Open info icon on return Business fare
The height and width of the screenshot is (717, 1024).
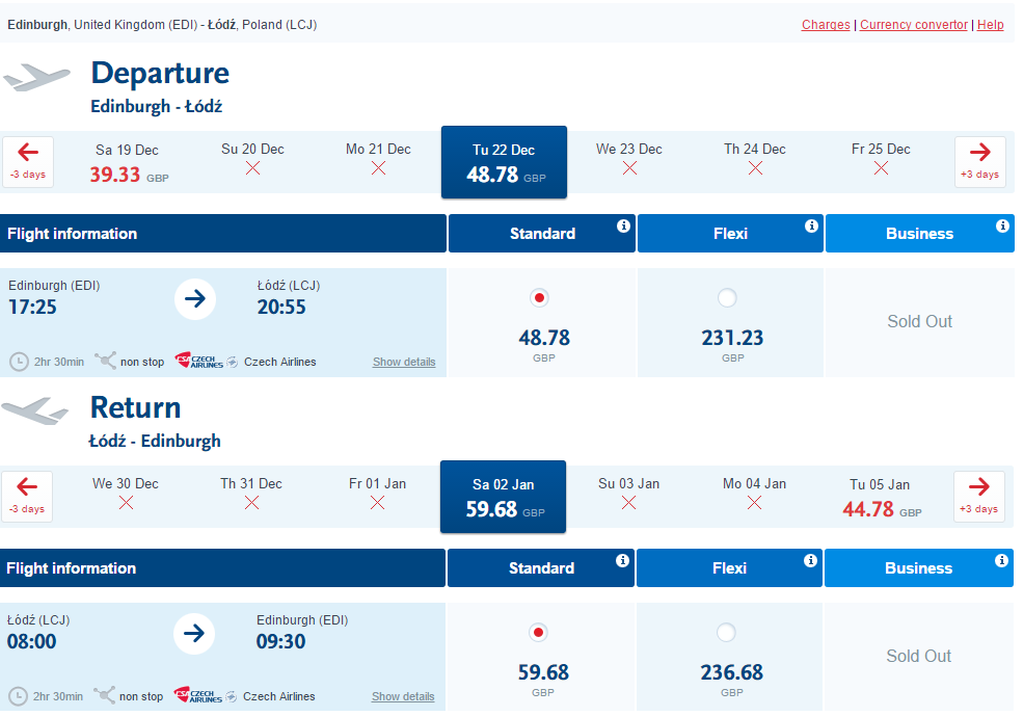(1001, 560)
